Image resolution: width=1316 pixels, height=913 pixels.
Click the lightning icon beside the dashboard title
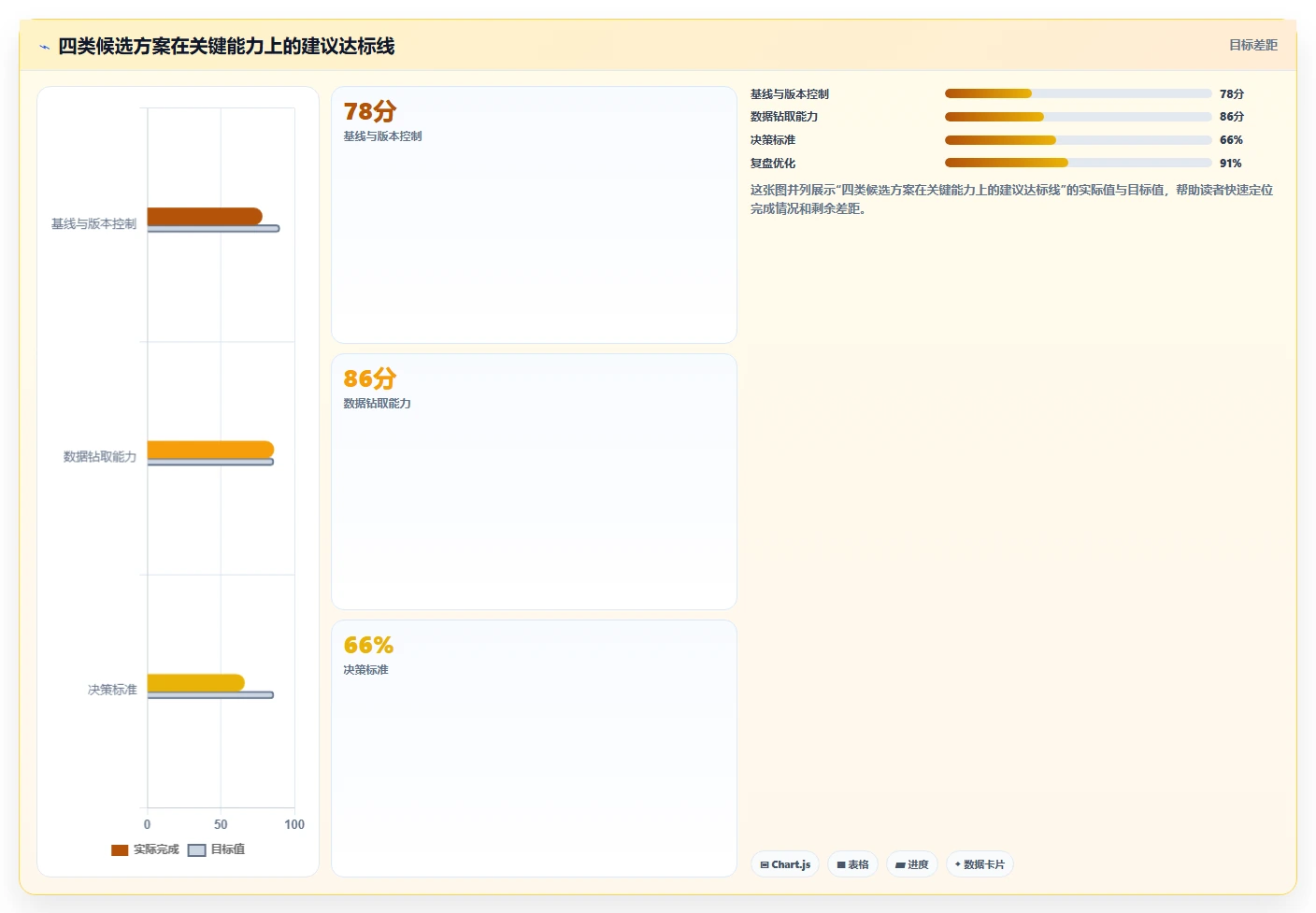point(44,47)
